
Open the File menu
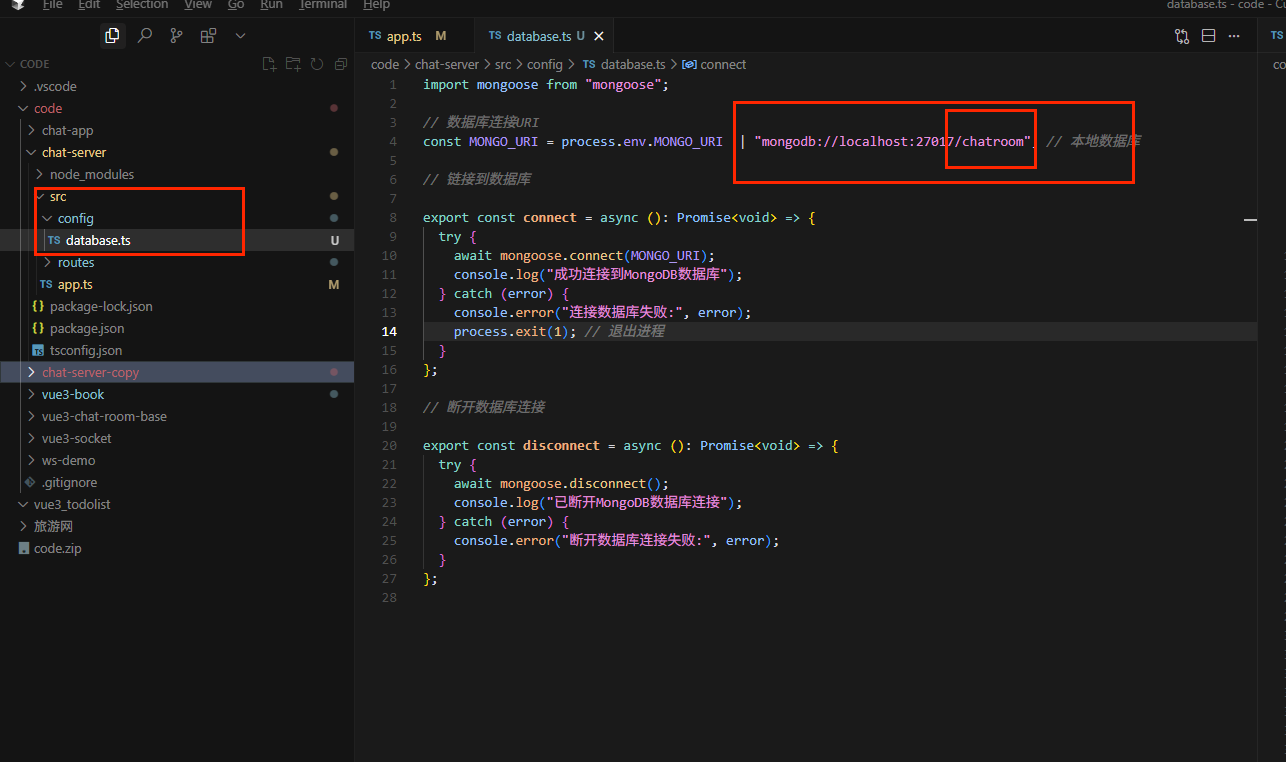[x=53, y=4]
